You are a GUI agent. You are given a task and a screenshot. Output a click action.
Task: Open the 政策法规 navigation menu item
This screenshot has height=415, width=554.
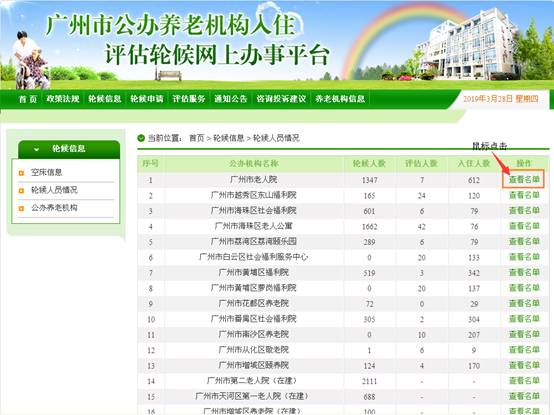pos(63,99)
